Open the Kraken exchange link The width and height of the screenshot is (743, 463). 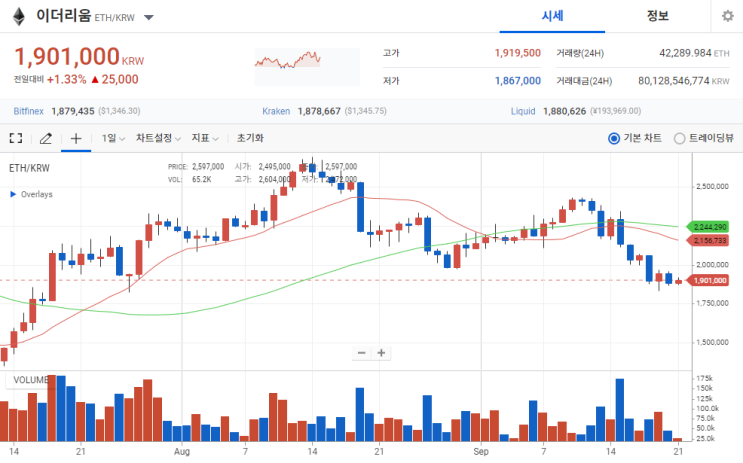[276, 111]
